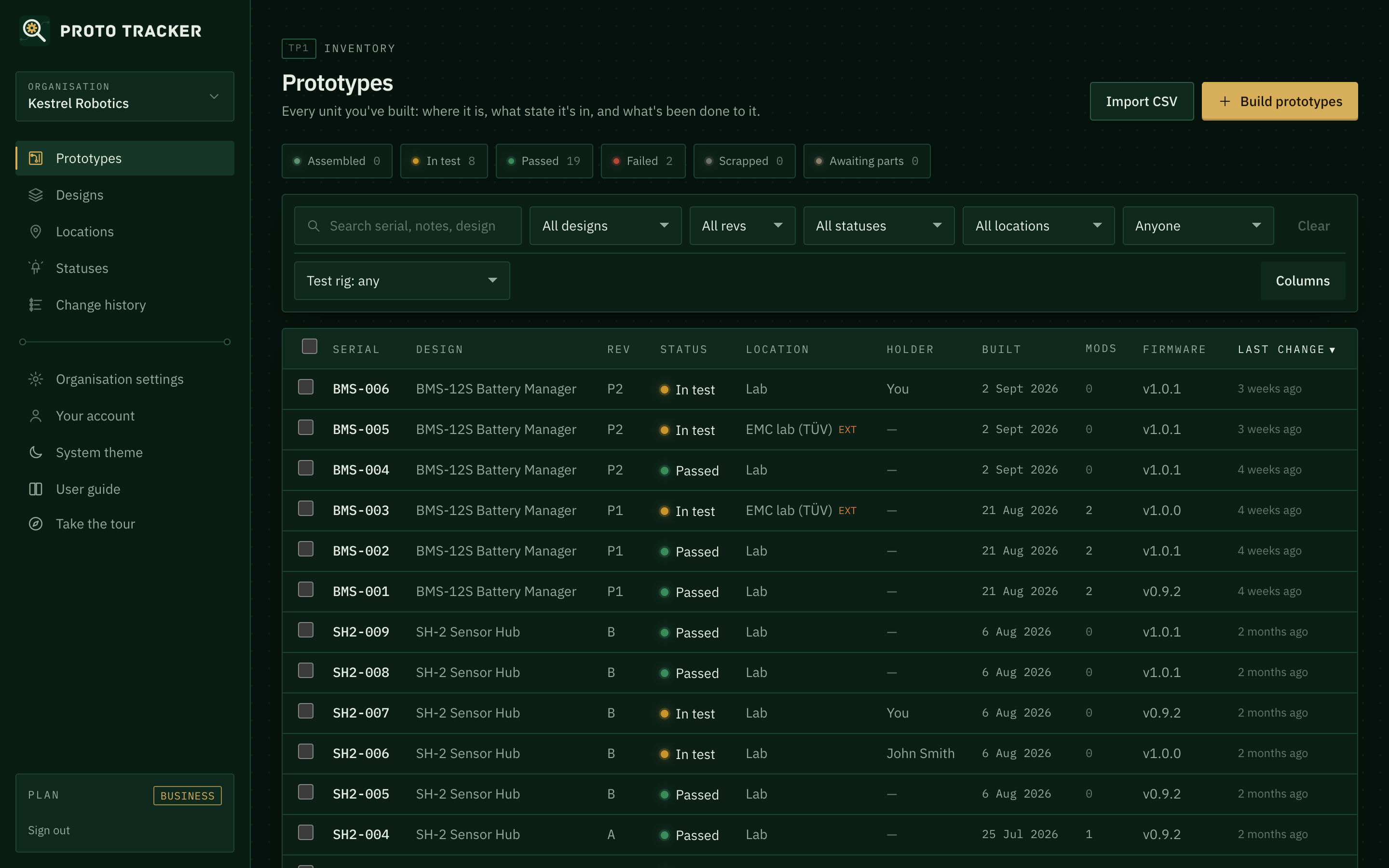Screen dimensions: 1389x868
Task: Click the BUSINESS plan badge
Action: pyautogui.click(x=187, y=796)
